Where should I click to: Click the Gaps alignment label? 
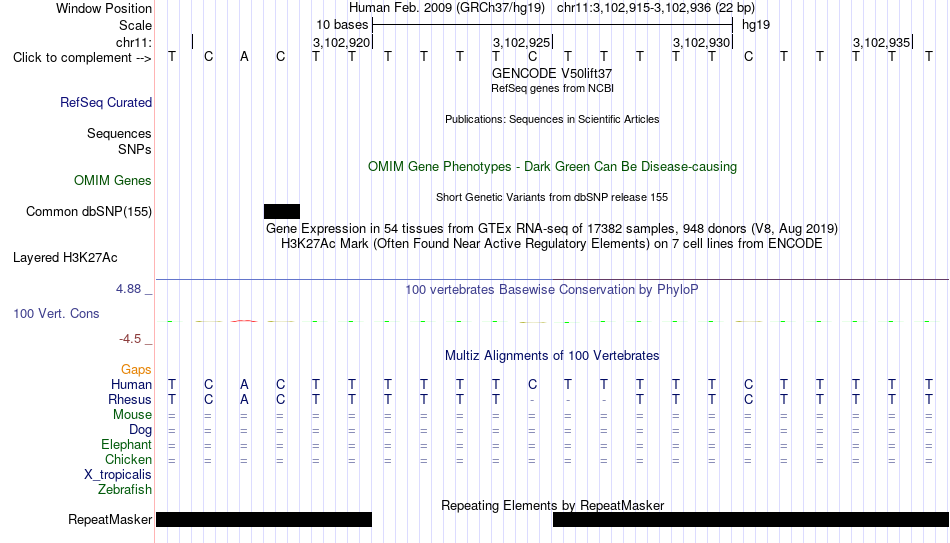pyautogui.click(x=136, y=370)
